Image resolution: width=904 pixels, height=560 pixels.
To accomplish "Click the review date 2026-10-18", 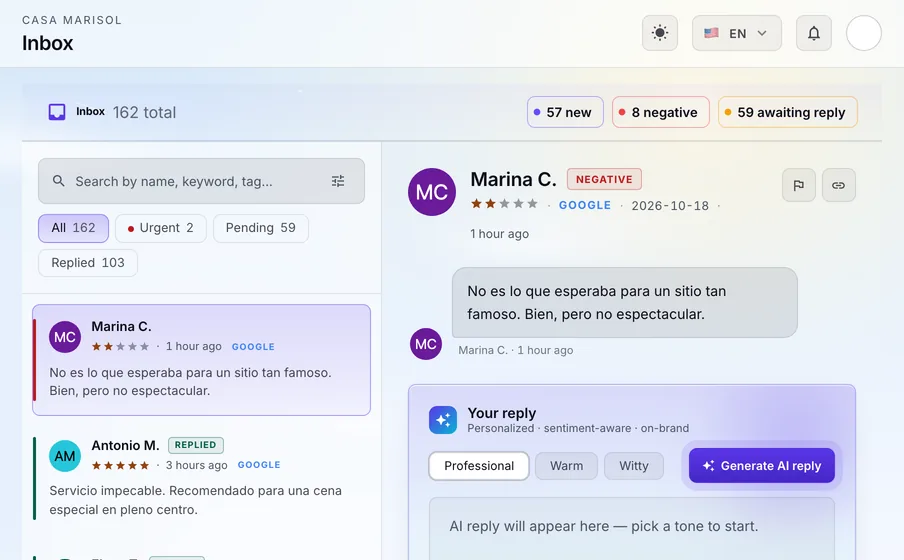I will click(x=670, y=206).
